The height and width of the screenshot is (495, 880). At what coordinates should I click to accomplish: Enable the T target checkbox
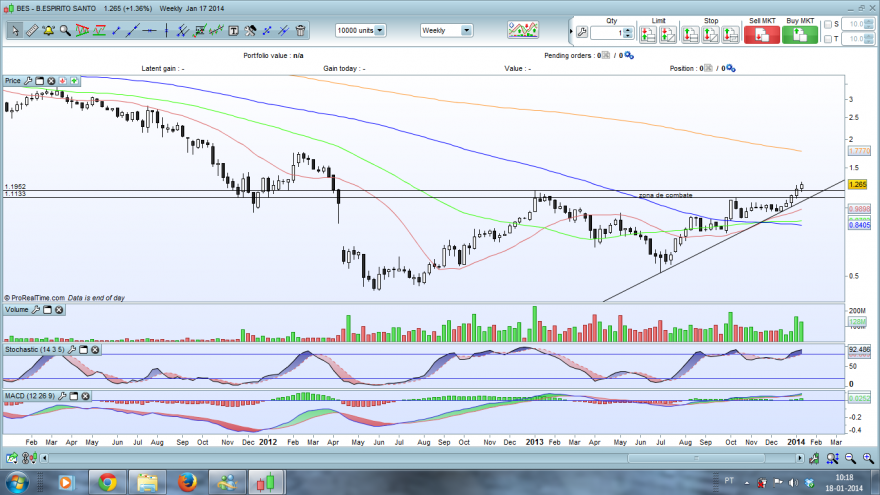coord(828,39)
